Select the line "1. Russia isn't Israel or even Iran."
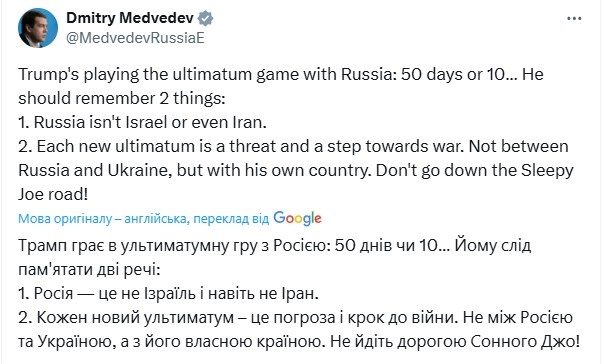This screenshot has height=364, width=604. [x=143, y=122]
